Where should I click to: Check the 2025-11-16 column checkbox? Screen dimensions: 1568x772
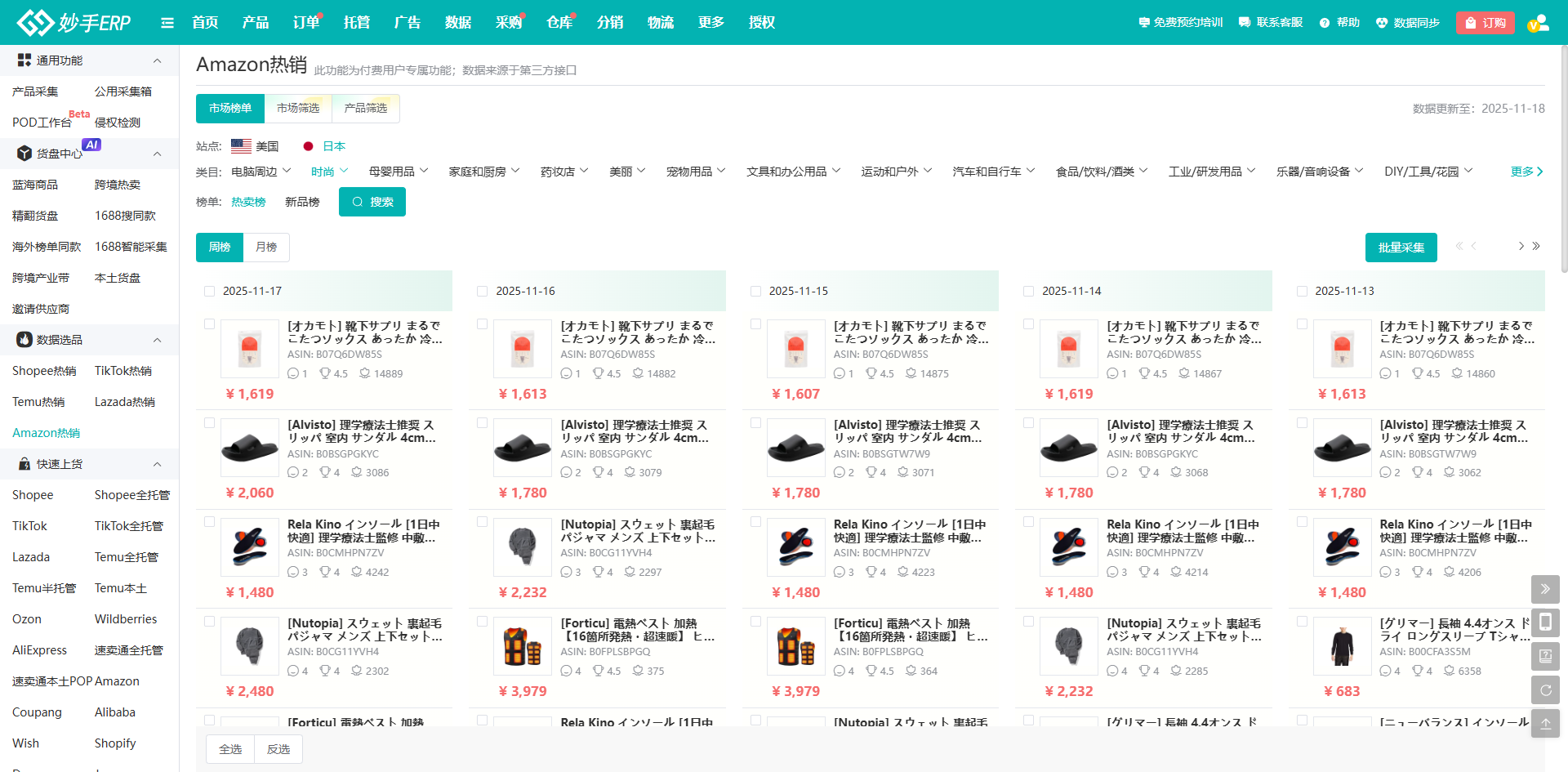pos(482,291)
